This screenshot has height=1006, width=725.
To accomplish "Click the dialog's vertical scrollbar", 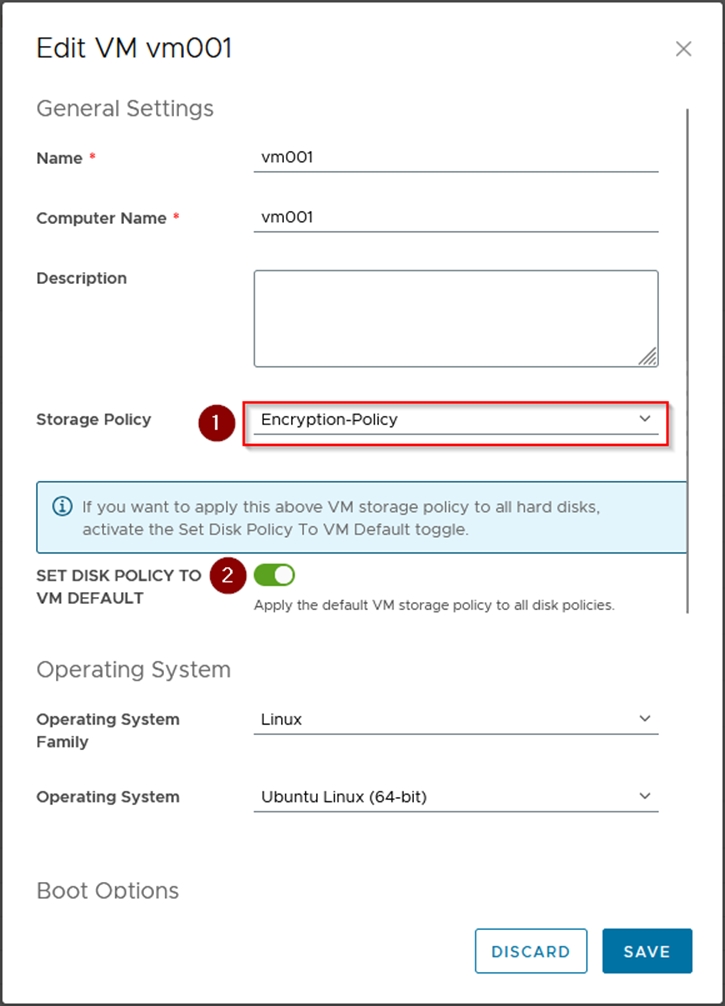I will click(687, 360).
